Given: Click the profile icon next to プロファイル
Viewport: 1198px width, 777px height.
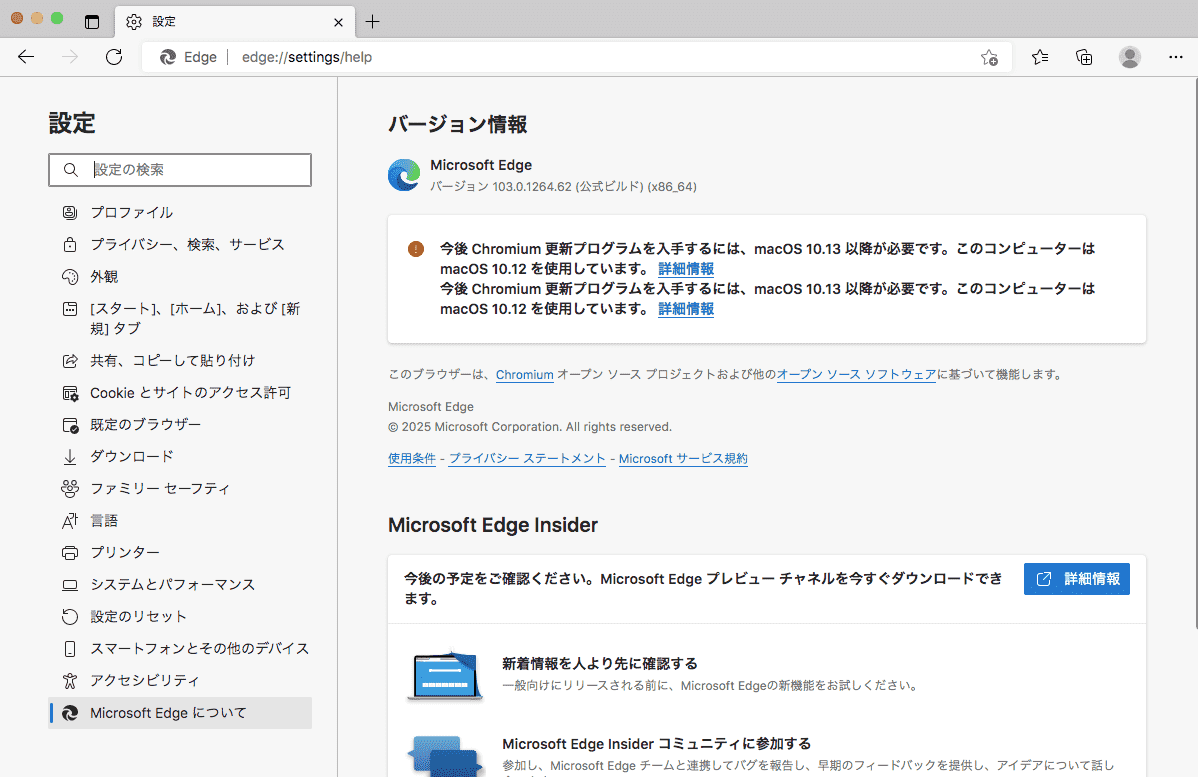Looking at the screenshot, I should (x=70, y=212).
